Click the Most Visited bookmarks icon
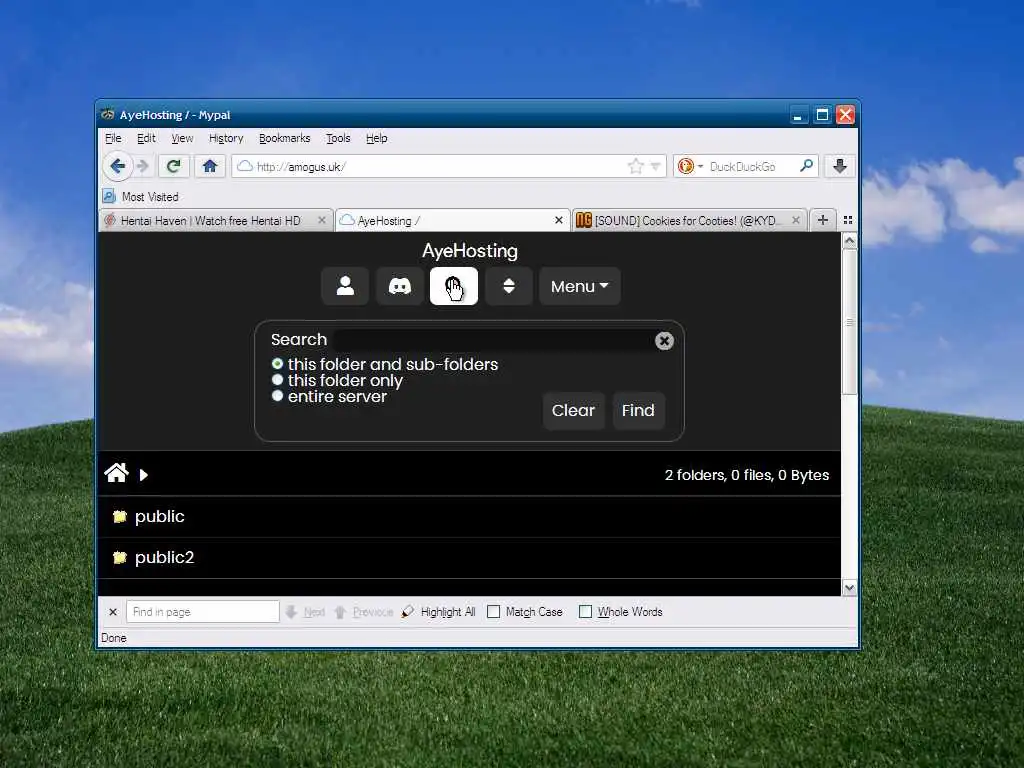Viewport: 1024px width, 768px height. pyautogui.click(x=110, y=196)
